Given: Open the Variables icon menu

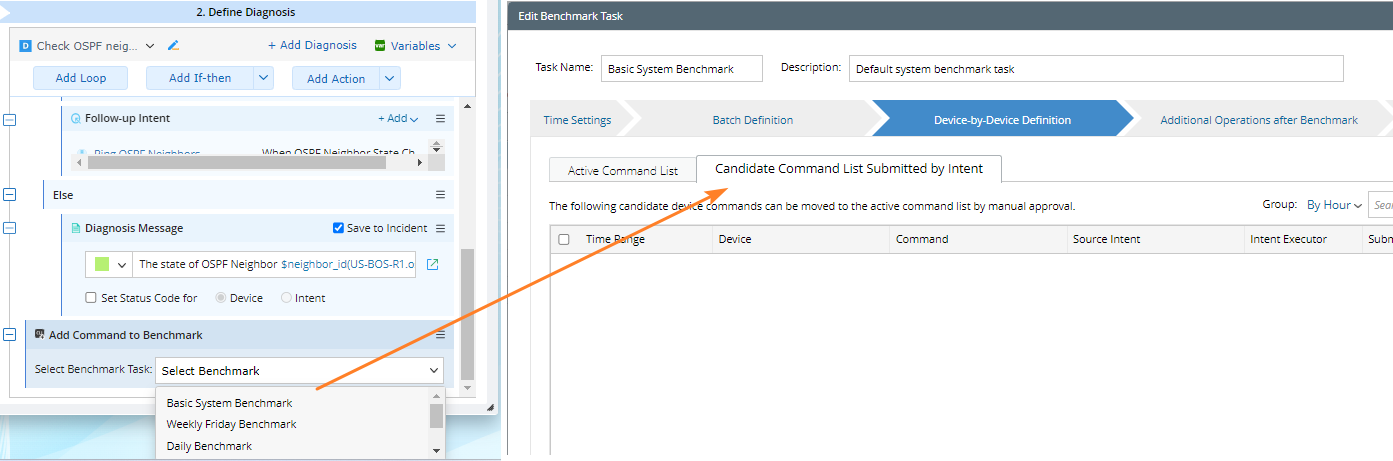Looking at the screenshot, I should coord(380,45).
